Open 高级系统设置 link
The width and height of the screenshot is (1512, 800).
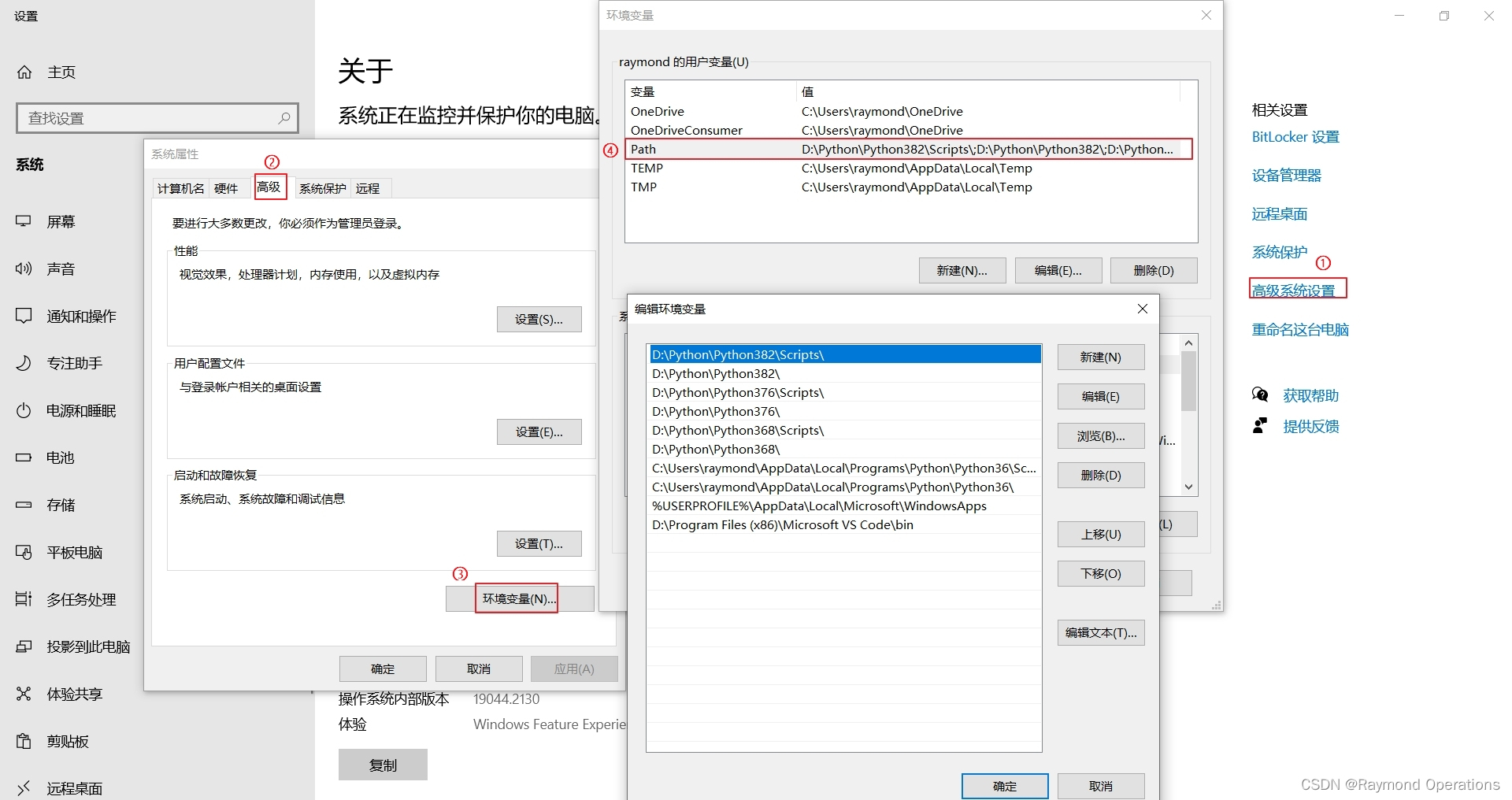pyautogui.click(x=1294, y=291)
